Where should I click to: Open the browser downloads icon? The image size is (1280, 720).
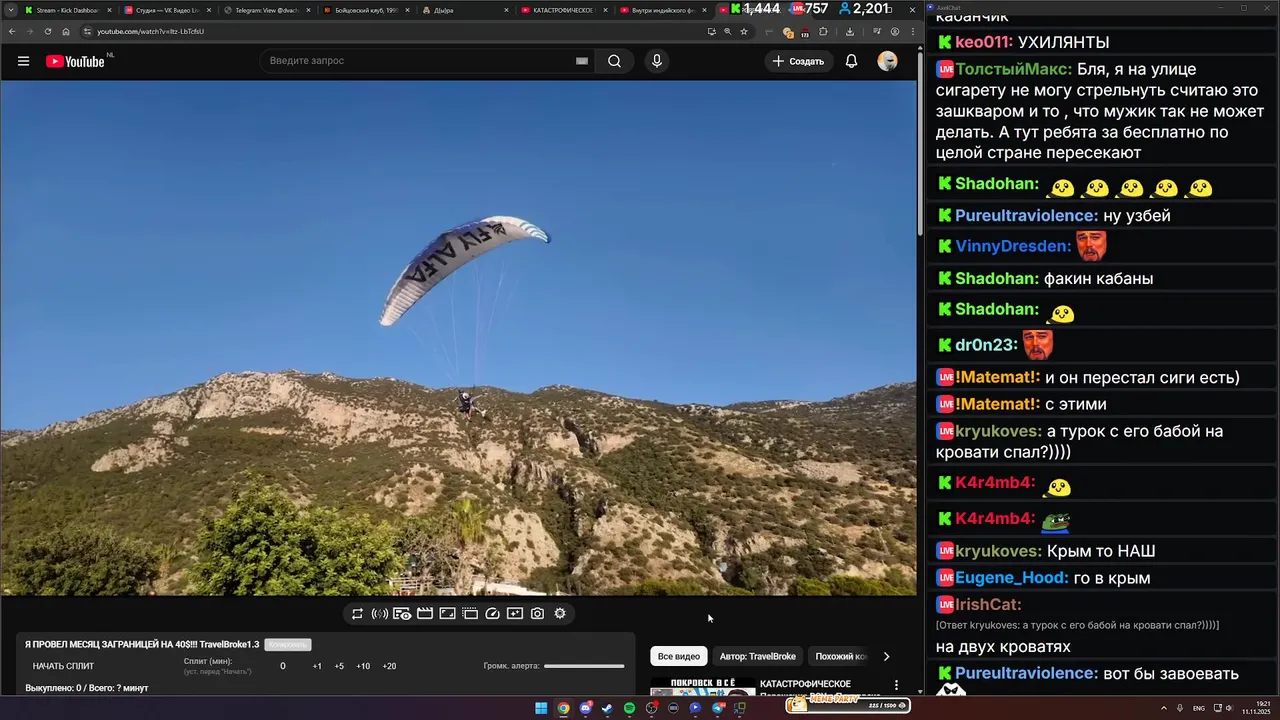[x=850, y=31]
